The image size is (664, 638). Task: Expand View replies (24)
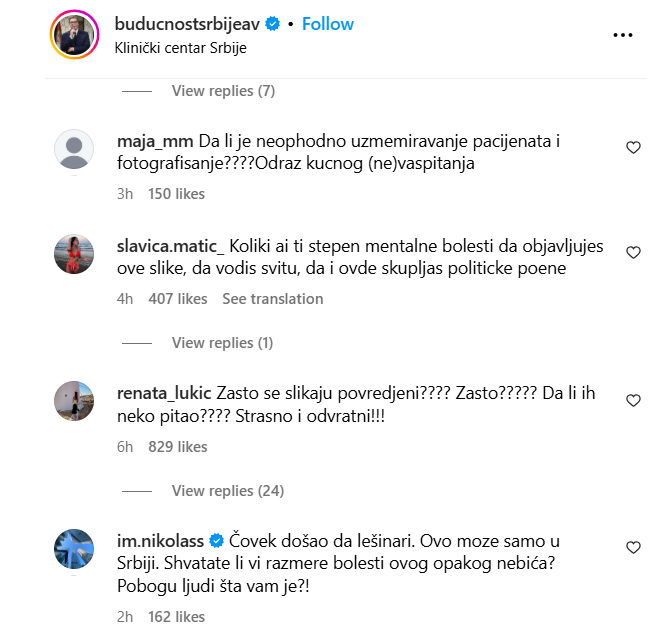point(227,491)
